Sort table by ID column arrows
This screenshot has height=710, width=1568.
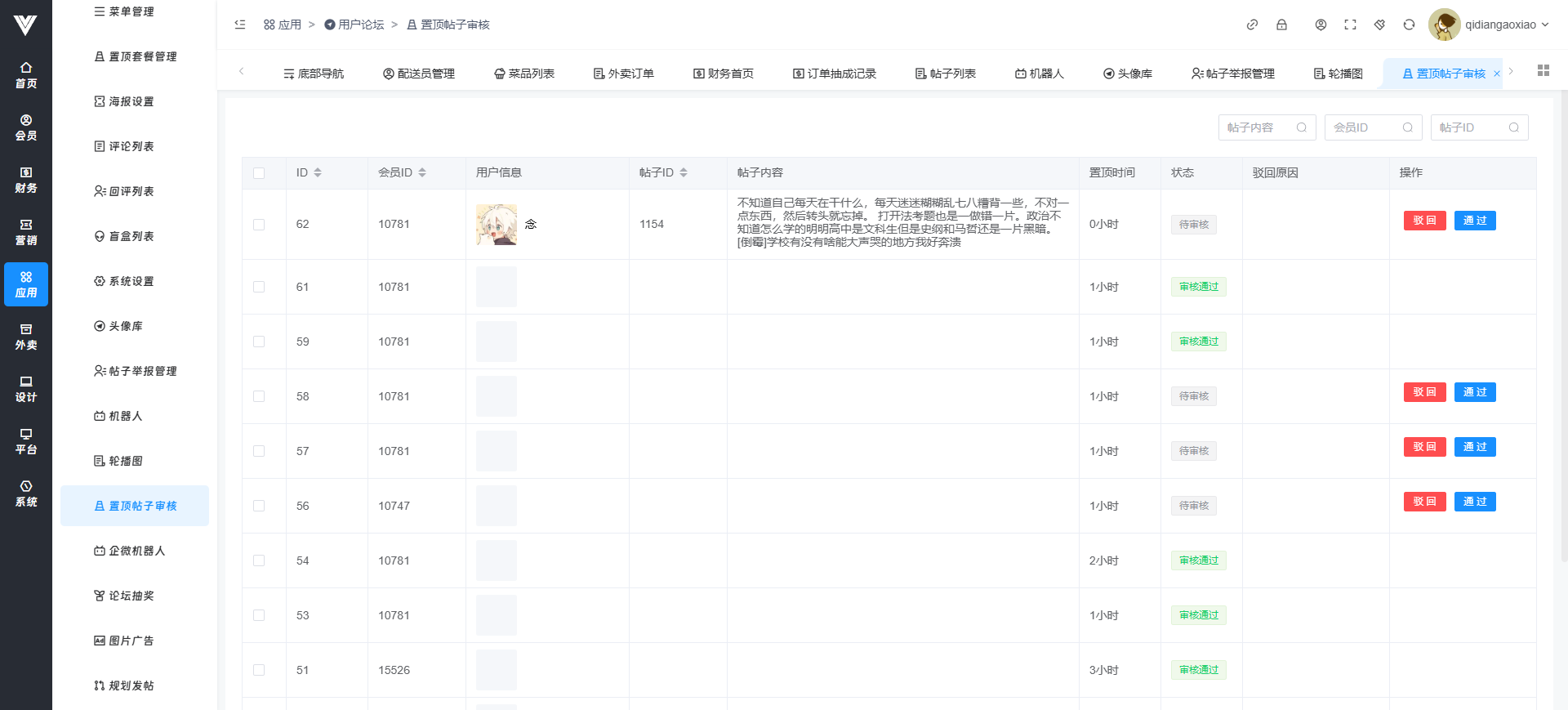[x=318, y=172]
